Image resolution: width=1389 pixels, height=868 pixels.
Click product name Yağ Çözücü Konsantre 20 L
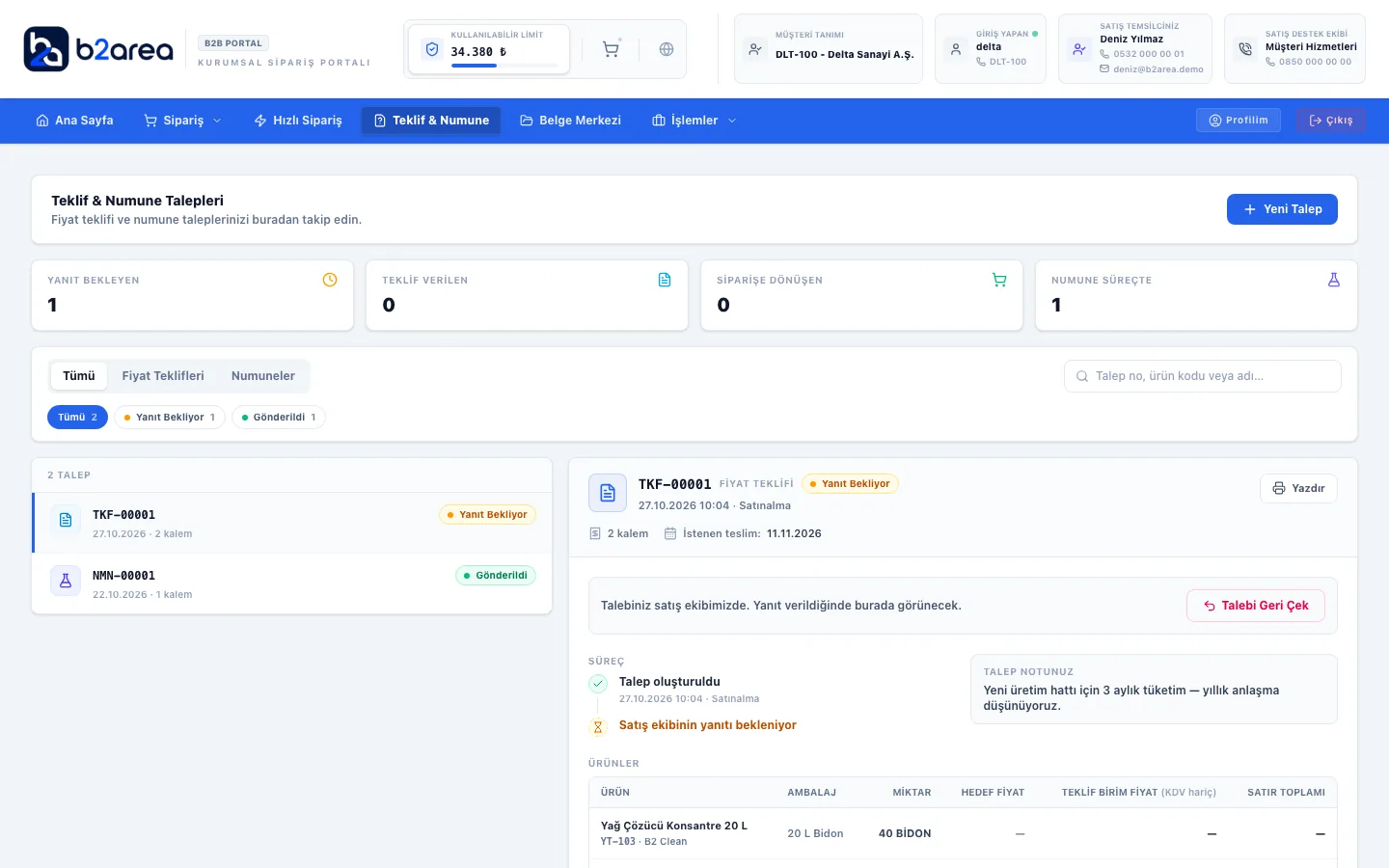click(674, 826)
